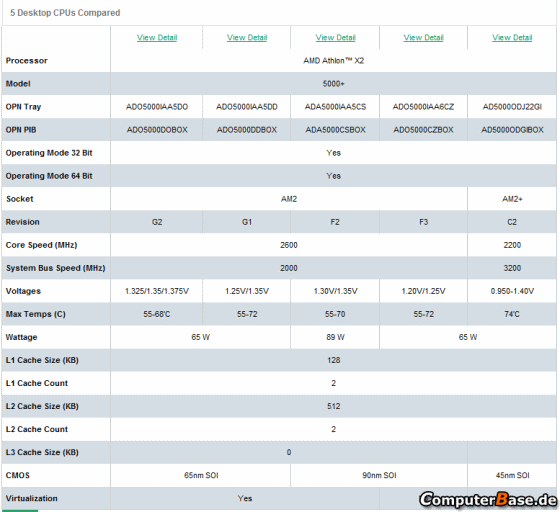Select the 'AM2' socket cell
The image size is (560, 512).
click(x=289, y=199)
